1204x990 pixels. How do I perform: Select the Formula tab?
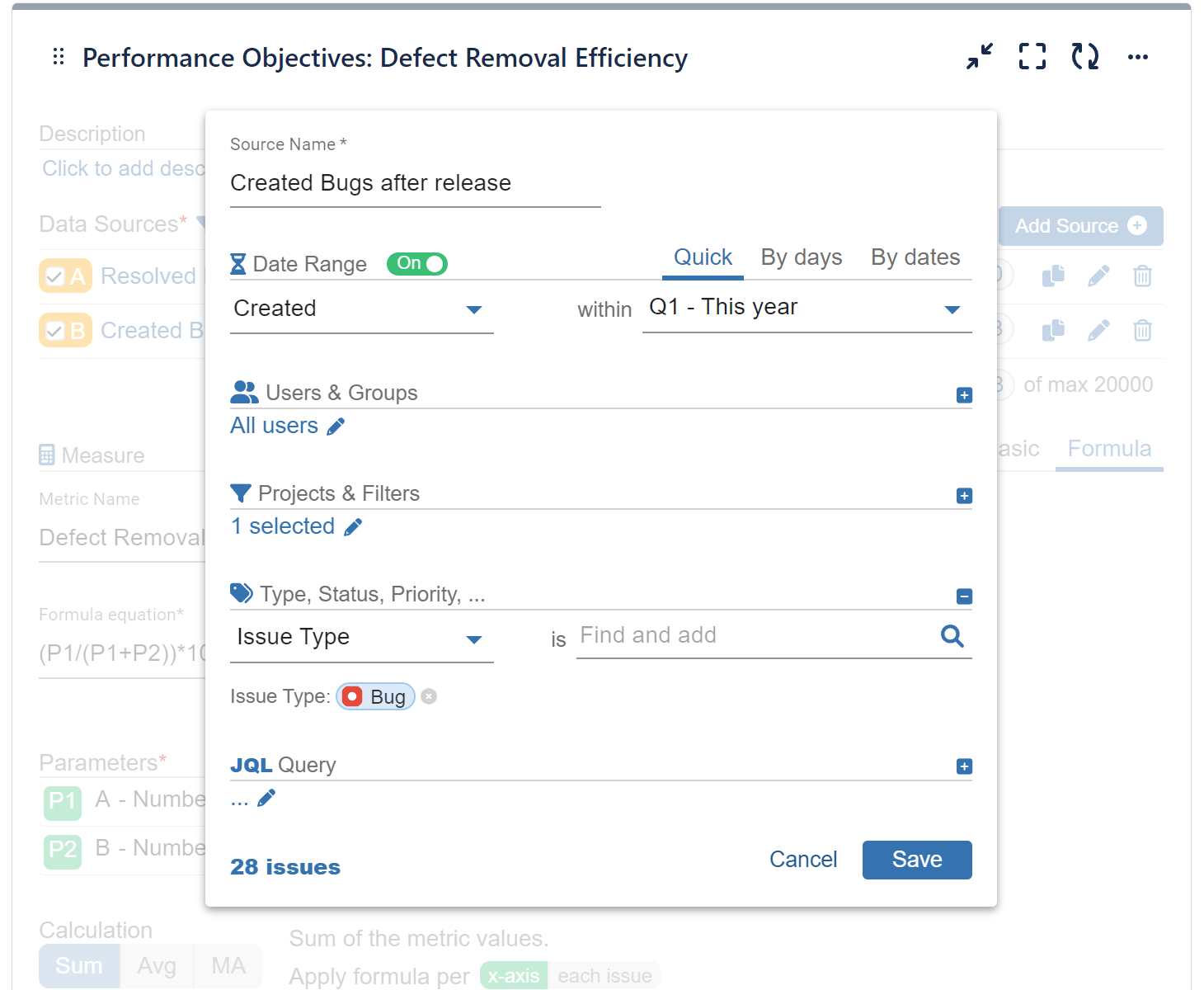click(1109, 449)
